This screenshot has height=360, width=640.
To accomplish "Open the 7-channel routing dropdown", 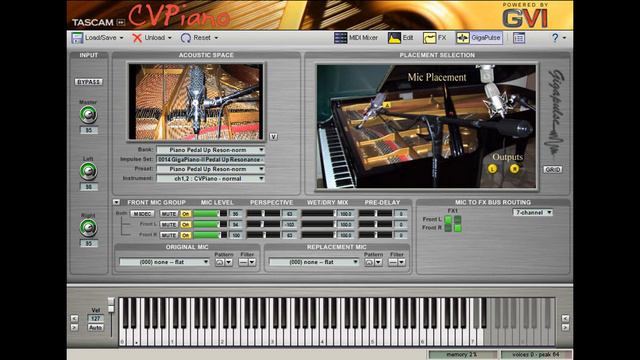I will click(x=533, y=212).
